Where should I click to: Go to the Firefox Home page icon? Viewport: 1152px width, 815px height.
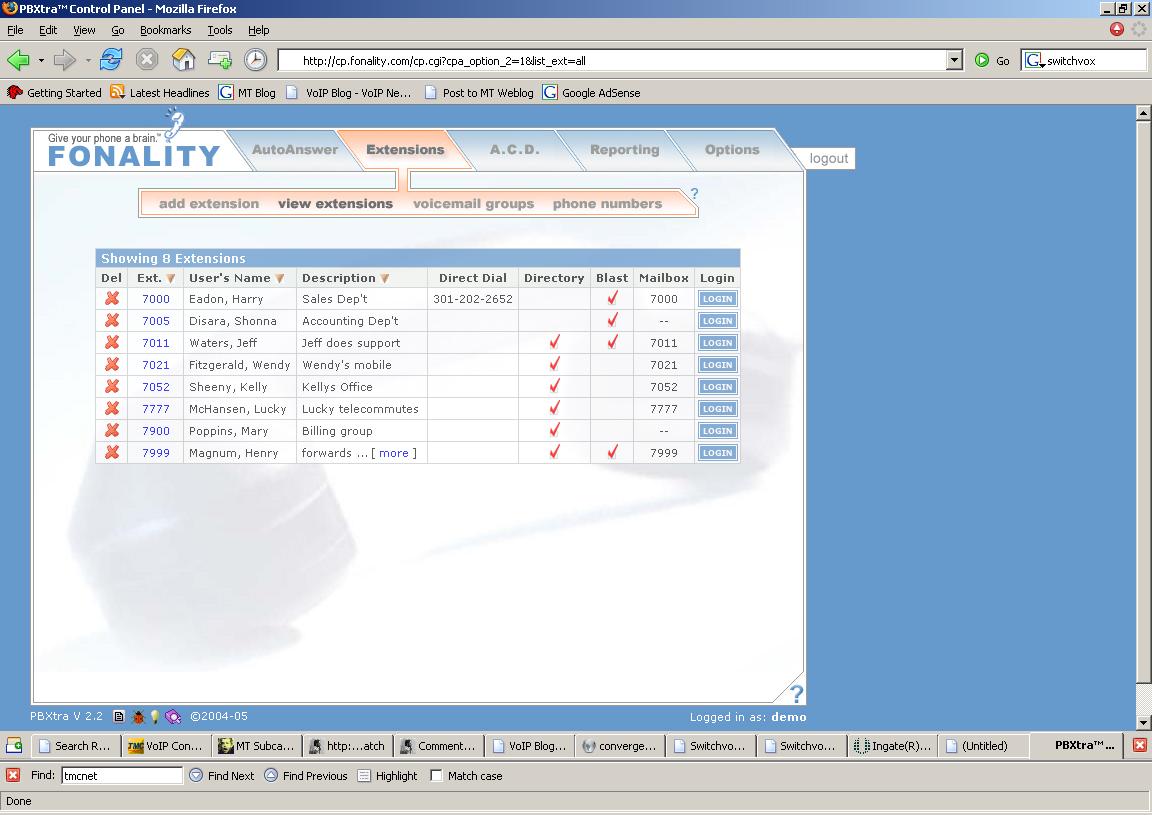point(184,60)
